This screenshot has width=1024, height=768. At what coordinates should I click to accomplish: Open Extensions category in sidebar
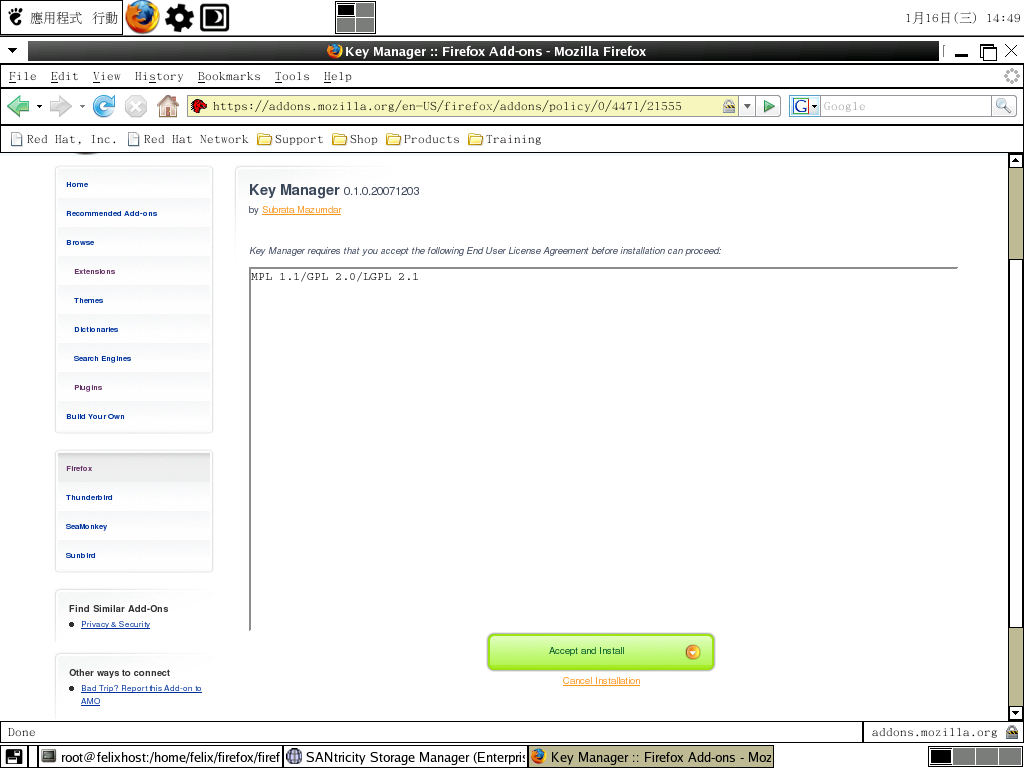95,271
